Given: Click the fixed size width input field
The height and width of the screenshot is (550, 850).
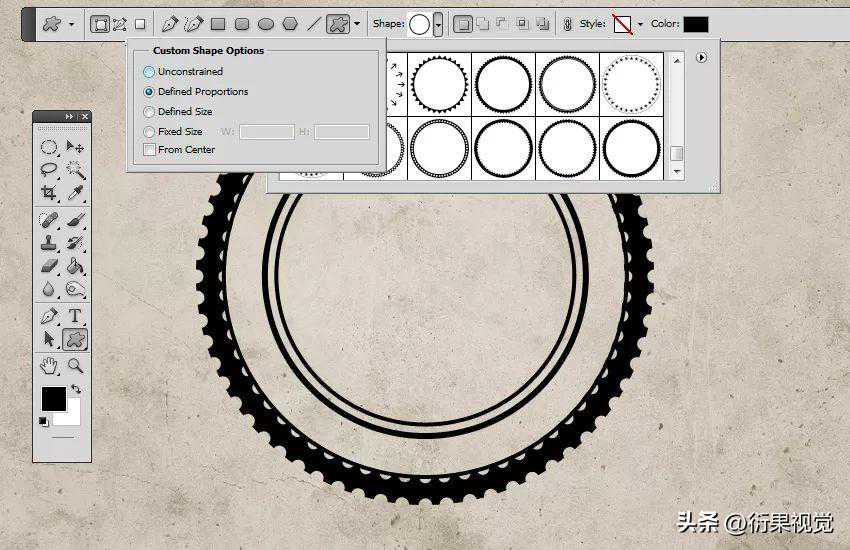Looking at the screenshot, I should 267,132.
